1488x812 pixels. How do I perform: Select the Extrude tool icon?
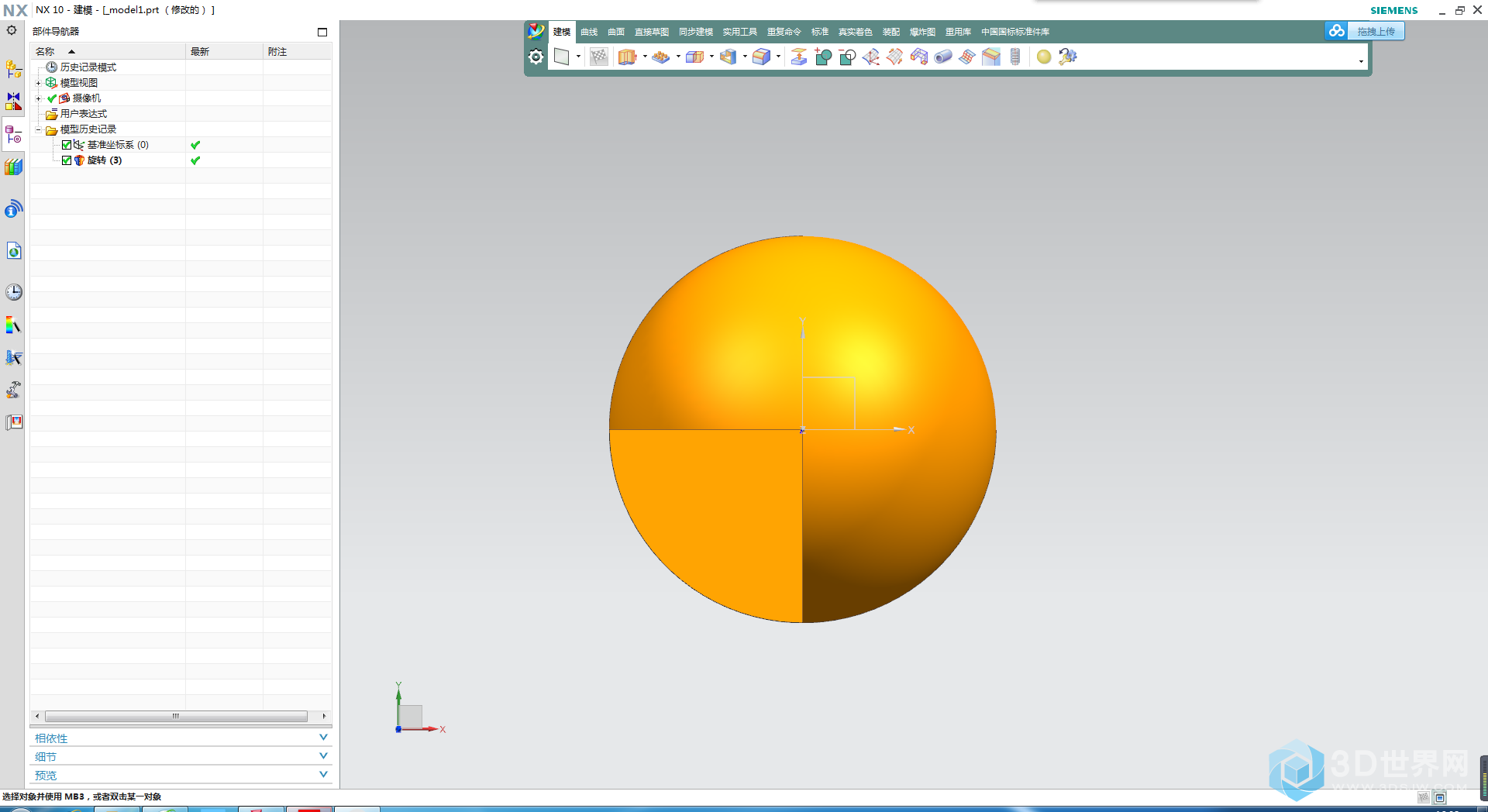point(627,57)
